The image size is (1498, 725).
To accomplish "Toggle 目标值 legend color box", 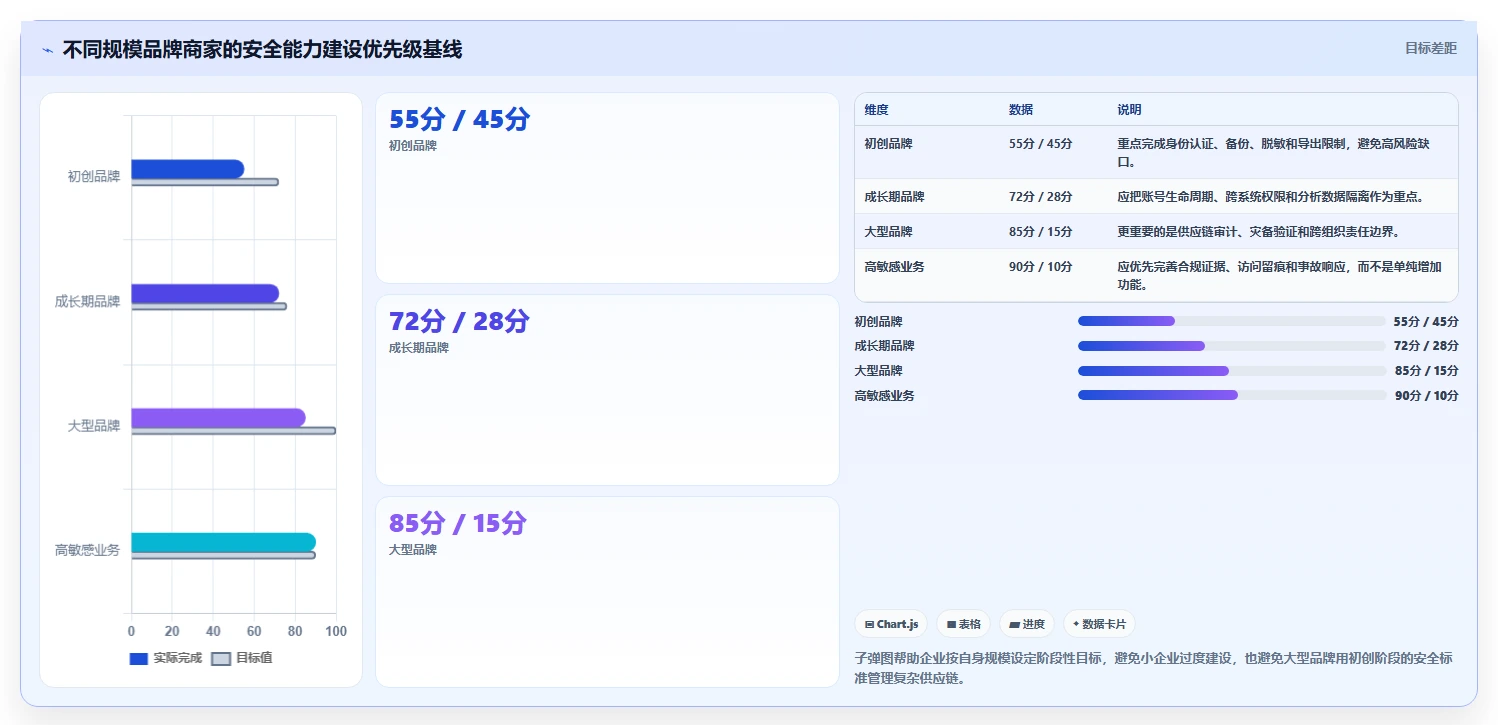I will coord(221,658).
